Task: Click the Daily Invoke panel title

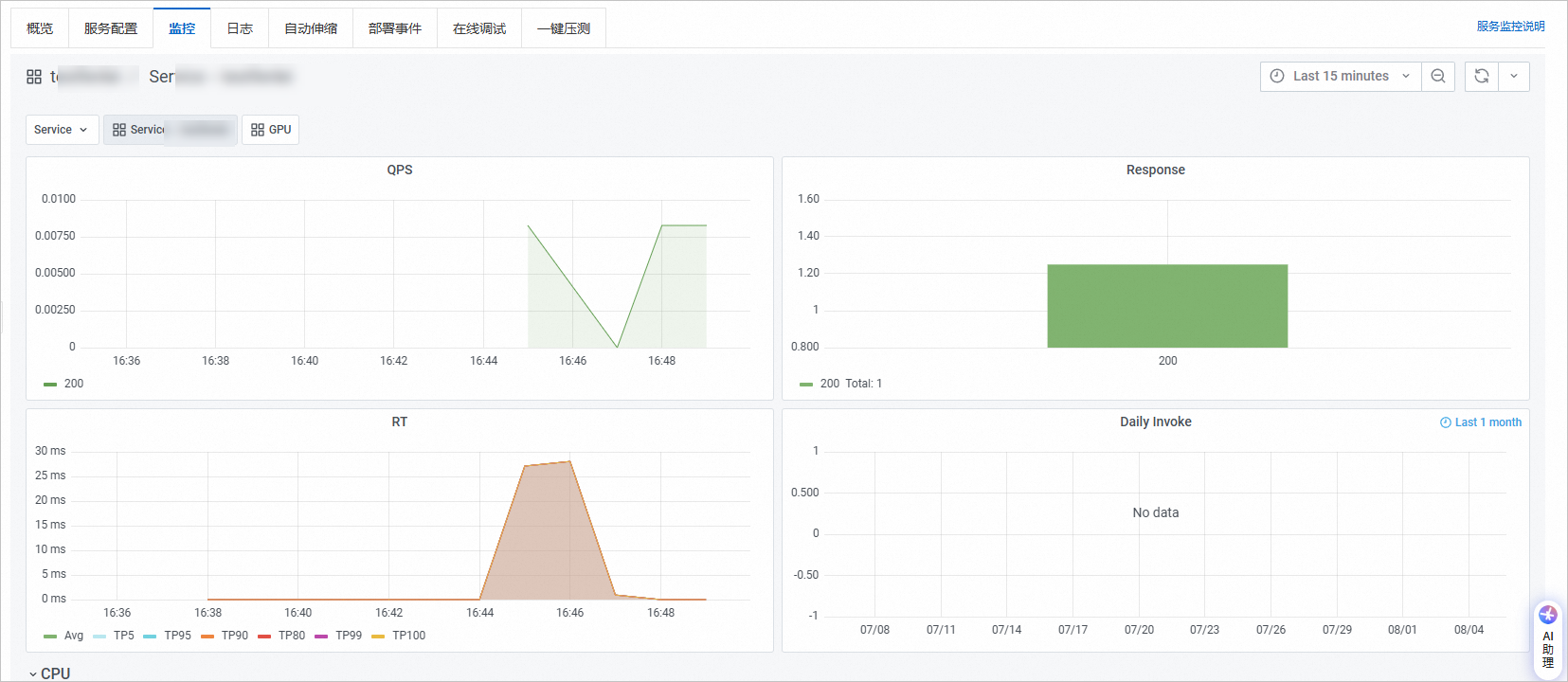Action: click(x=1155, y=422)
